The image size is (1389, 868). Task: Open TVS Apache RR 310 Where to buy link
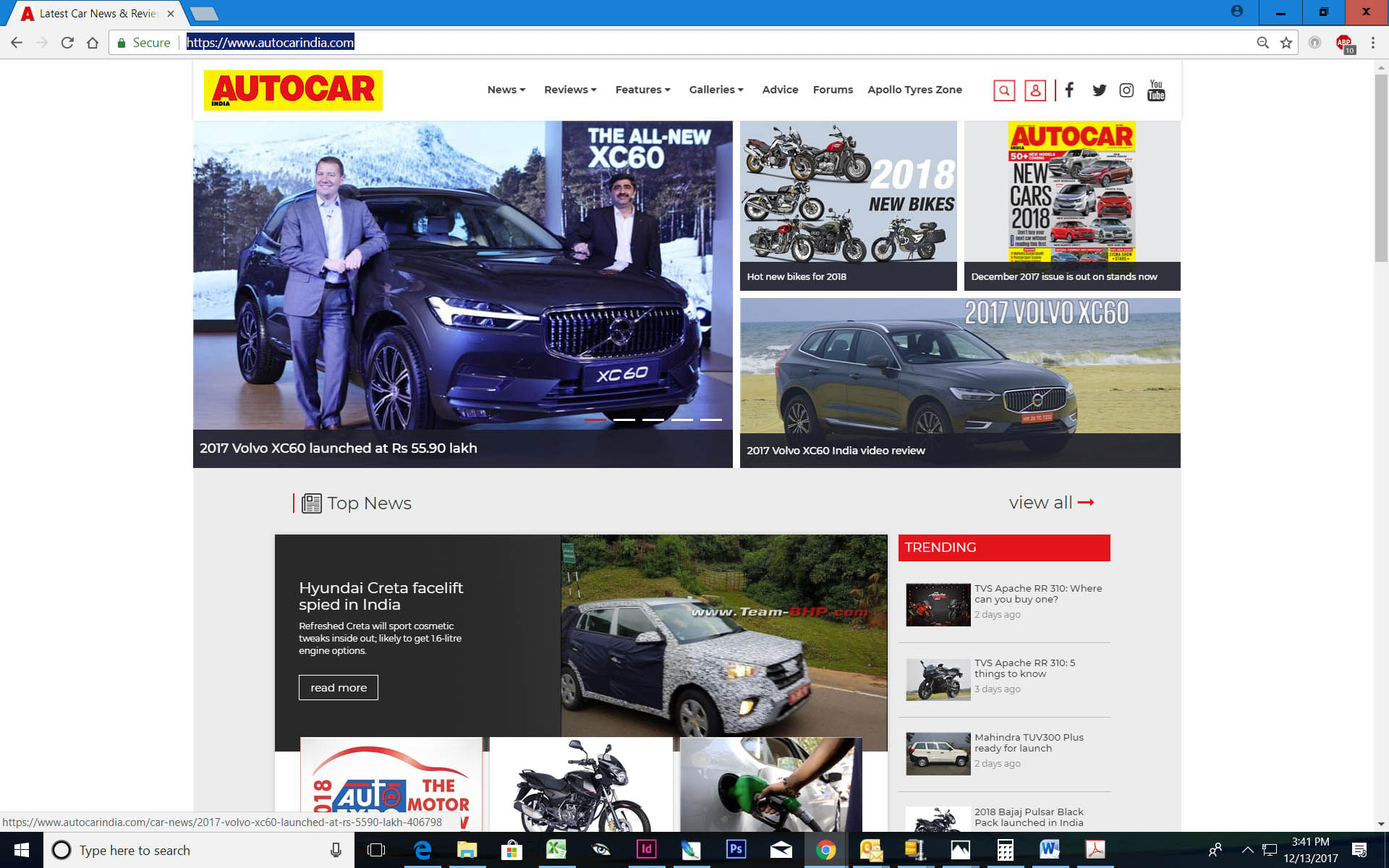tap(1037, 594)
